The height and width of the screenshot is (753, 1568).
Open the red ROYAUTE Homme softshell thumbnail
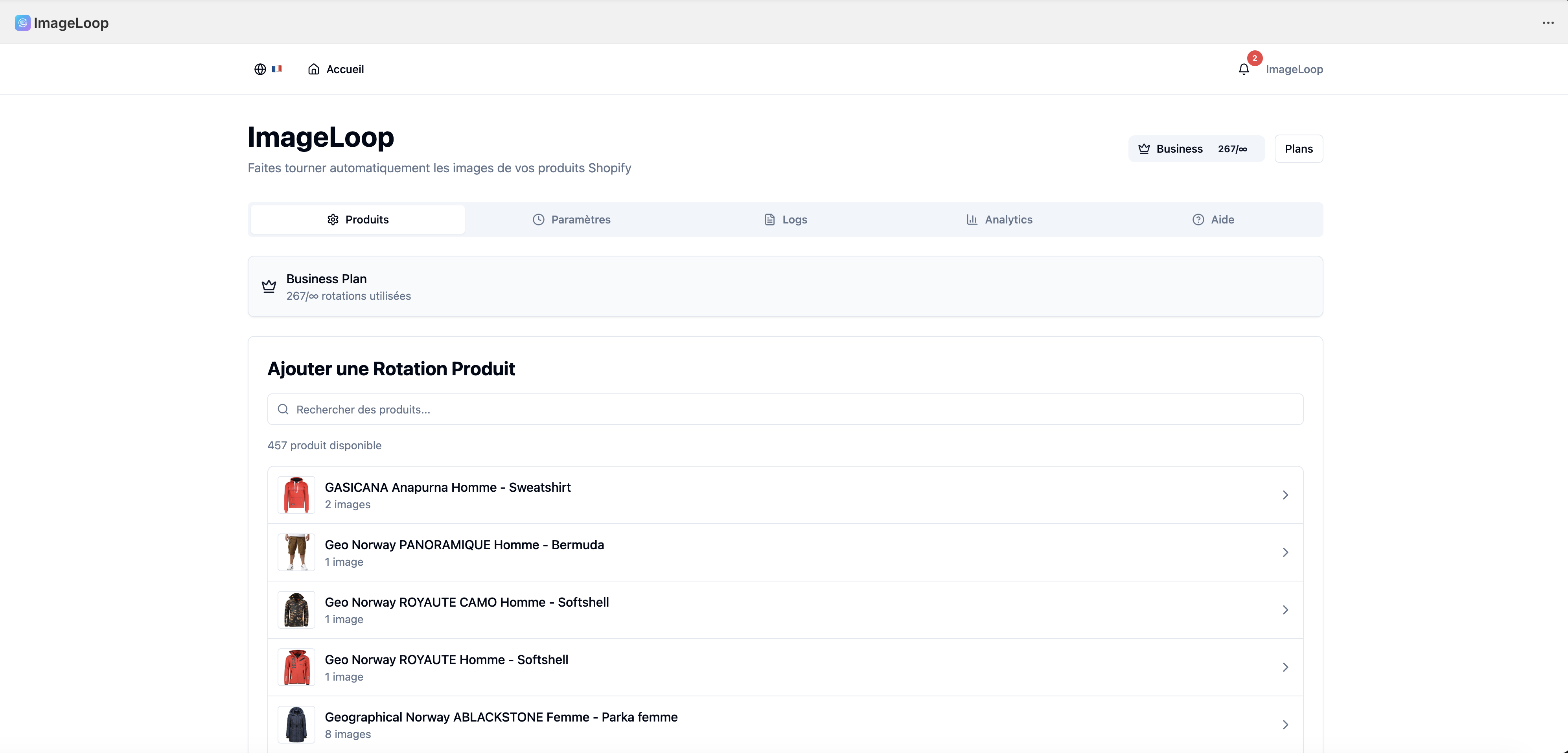pyautogui.click(x=296, y=668)
